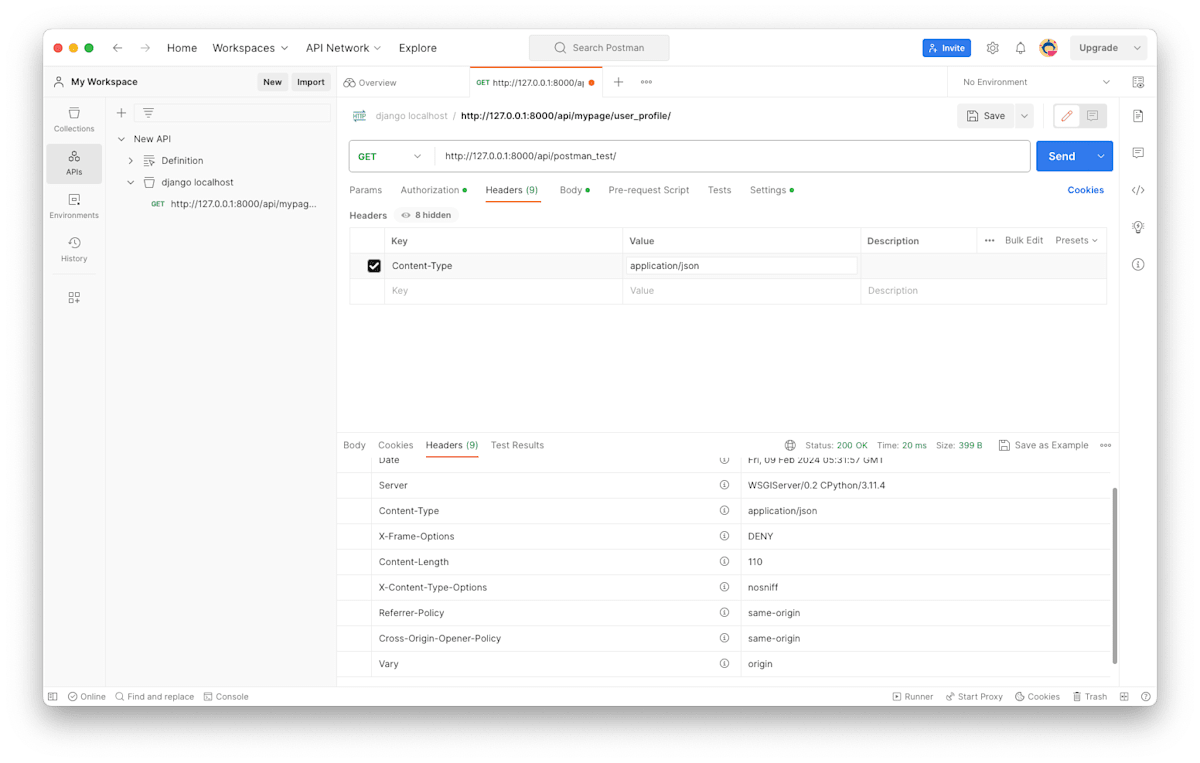
Task: Open network globe icon in response bar
Action: pos(790,445)
